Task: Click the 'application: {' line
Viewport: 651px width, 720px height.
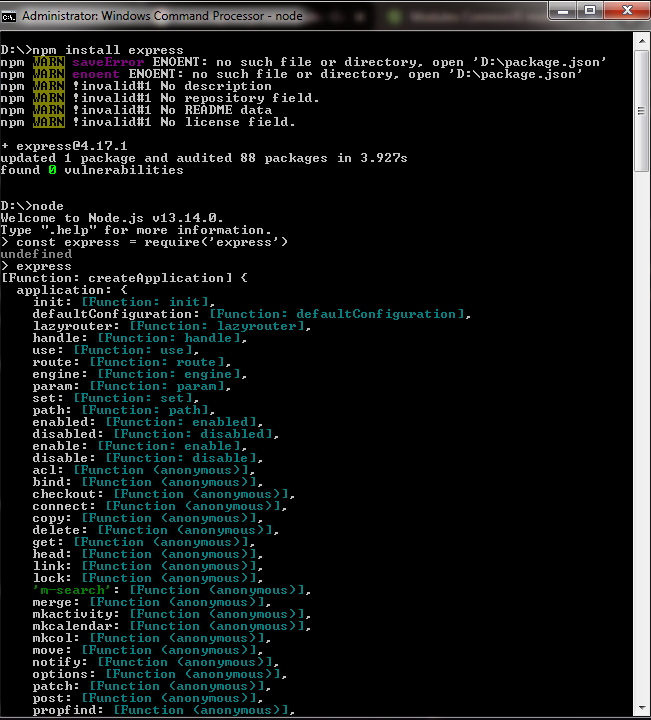Action: pyautogui.click(x=72, y=290)
